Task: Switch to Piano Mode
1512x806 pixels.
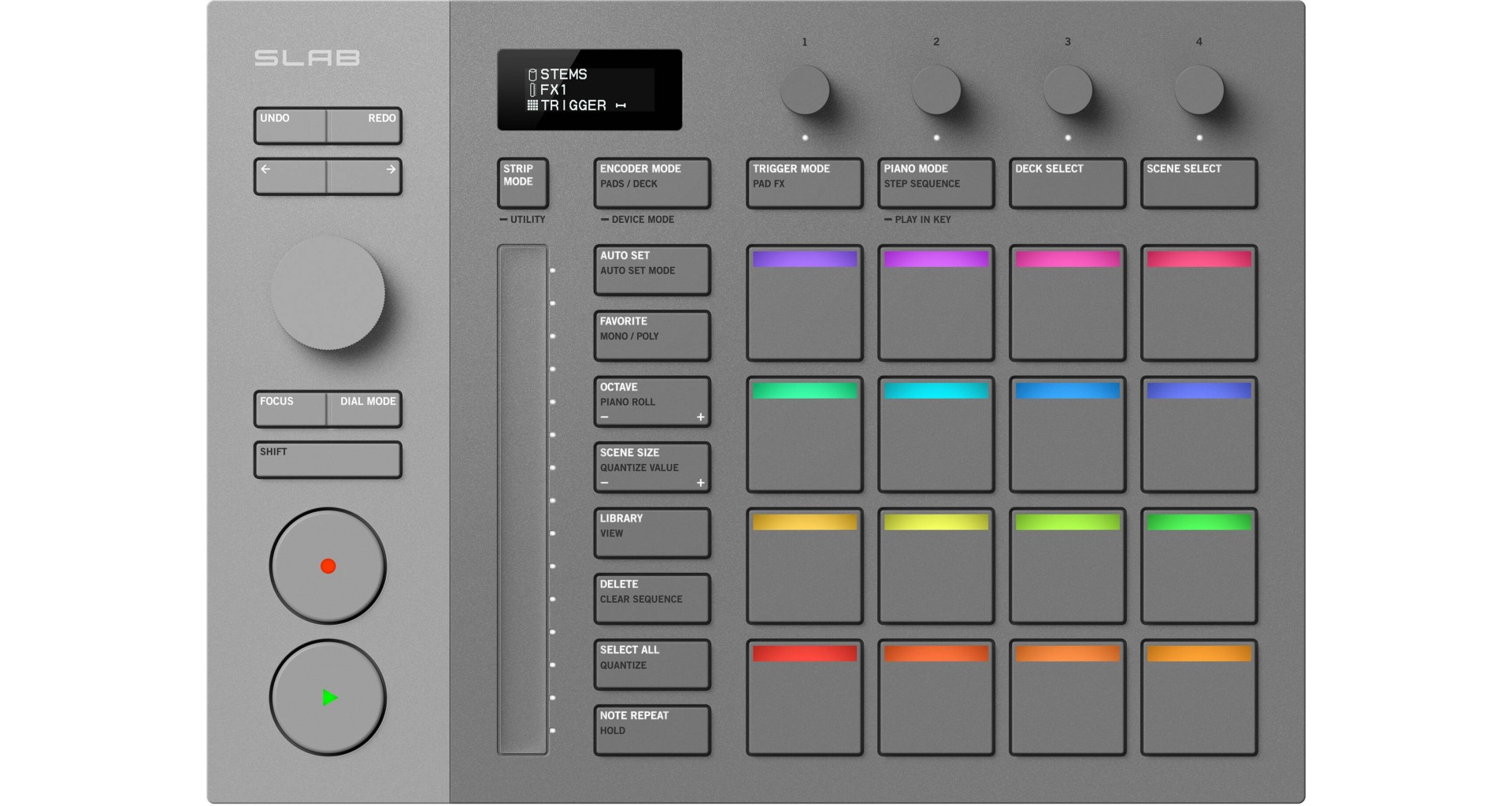Action: click(936, 183)
